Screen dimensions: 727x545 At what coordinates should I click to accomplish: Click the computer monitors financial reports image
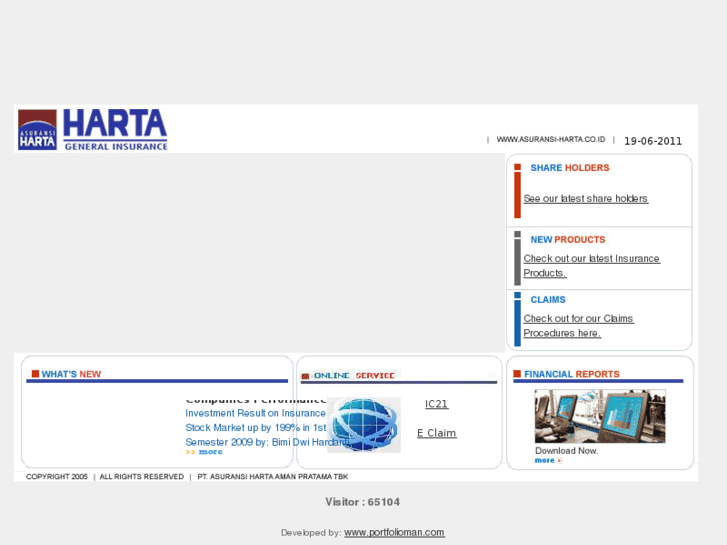click(600, 417)
